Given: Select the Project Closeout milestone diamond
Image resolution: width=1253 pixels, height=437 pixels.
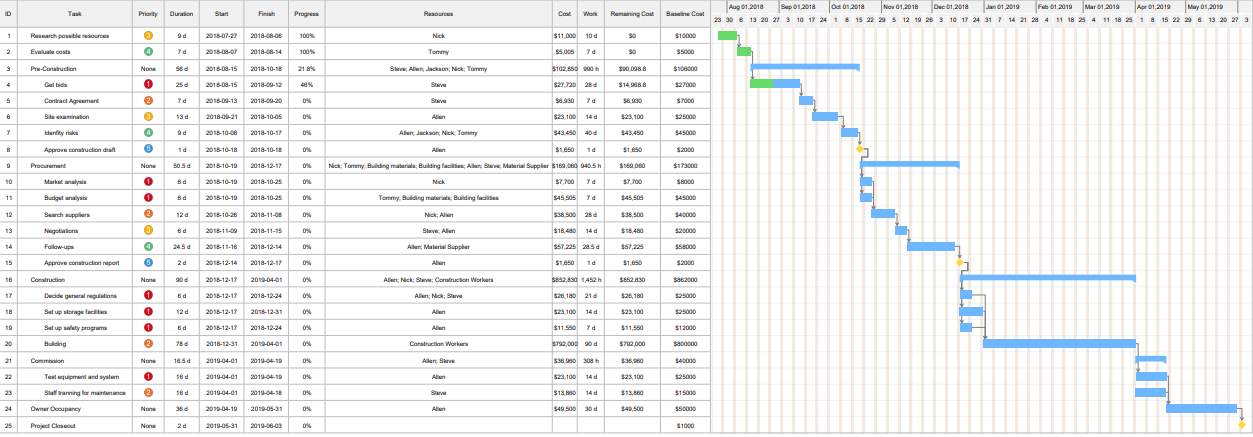Looking at the screenshot, I should (1241, 425).
